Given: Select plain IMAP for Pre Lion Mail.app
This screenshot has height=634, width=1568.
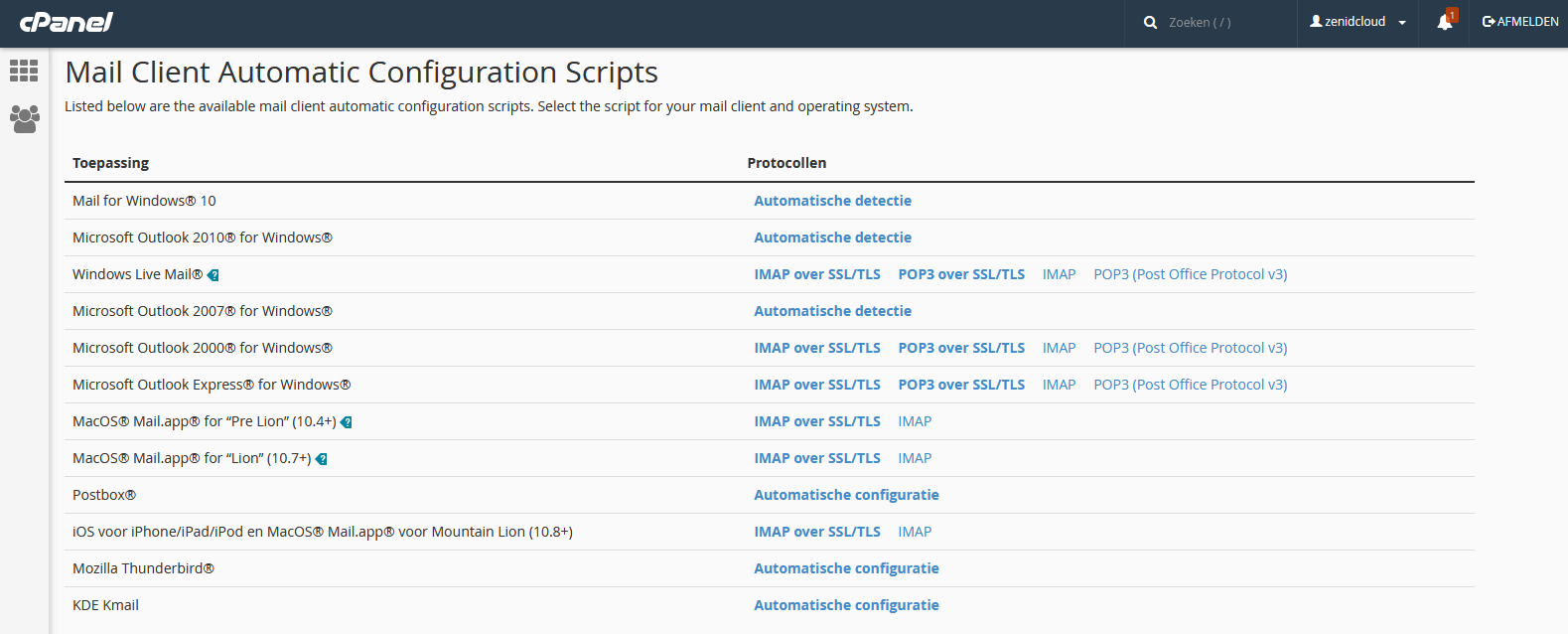Looking at the screenshot, I should coord(915,421).
